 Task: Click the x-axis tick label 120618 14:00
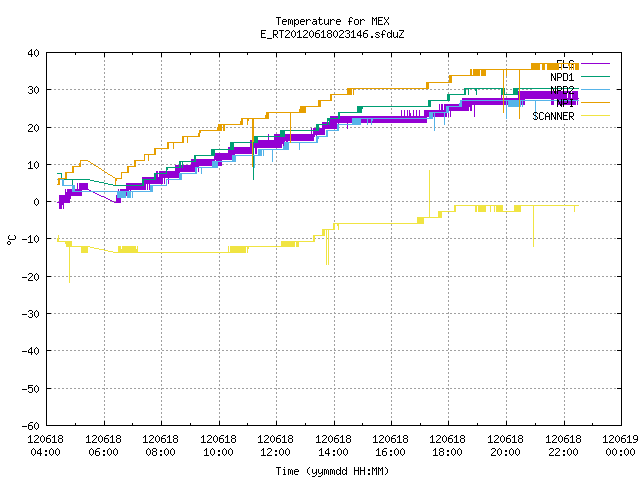point(333,446)
